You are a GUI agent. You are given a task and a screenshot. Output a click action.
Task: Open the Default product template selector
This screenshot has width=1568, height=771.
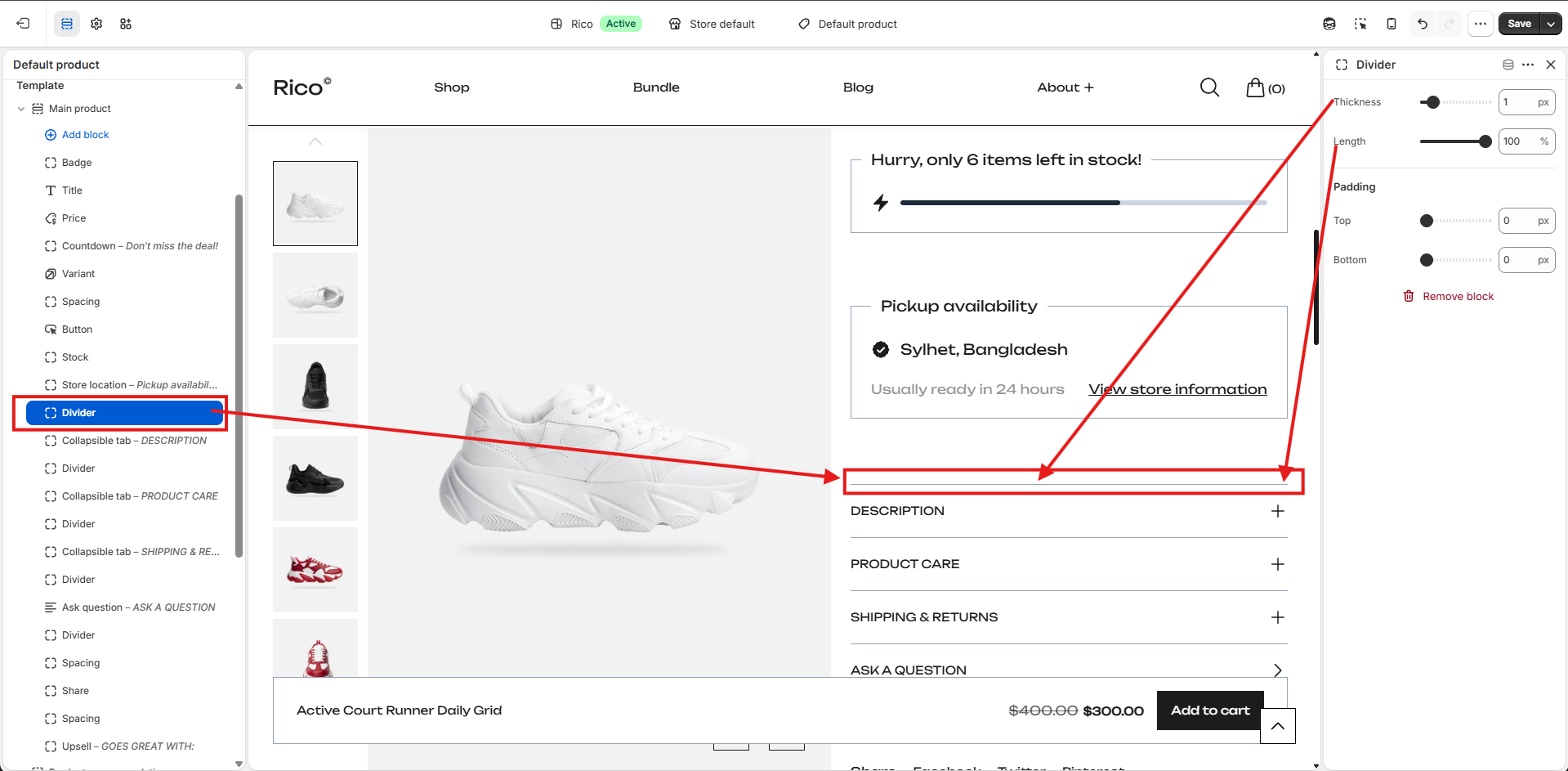(x=848, y=24)
